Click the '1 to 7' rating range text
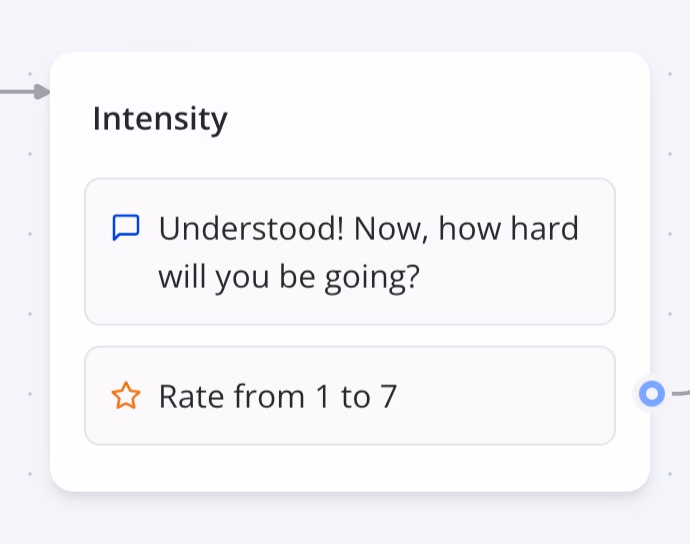The width and height of the screenshot is (690, 544). pos(356,397)
